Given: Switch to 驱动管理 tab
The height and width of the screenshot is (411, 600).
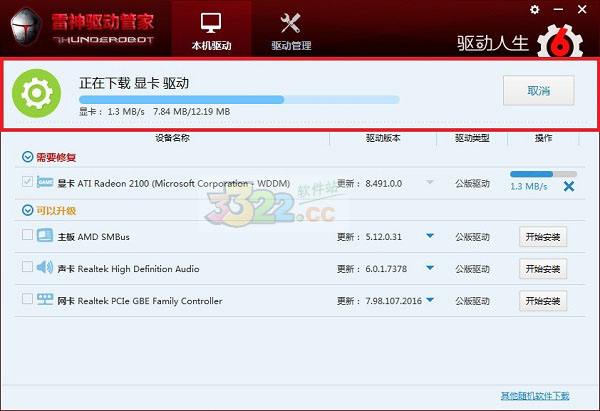Looking at the screenshot, I should point(291,30).
